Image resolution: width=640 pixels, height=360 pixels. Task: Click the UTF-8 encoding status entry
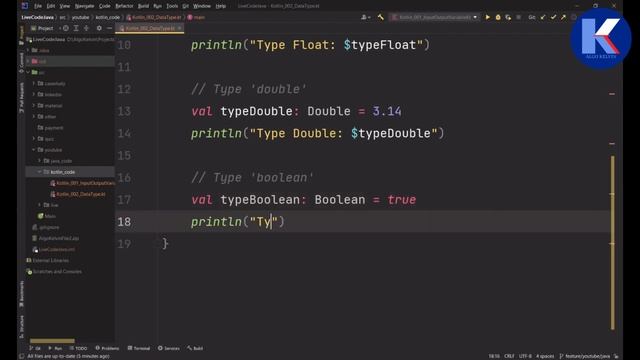tap(525, 356)
